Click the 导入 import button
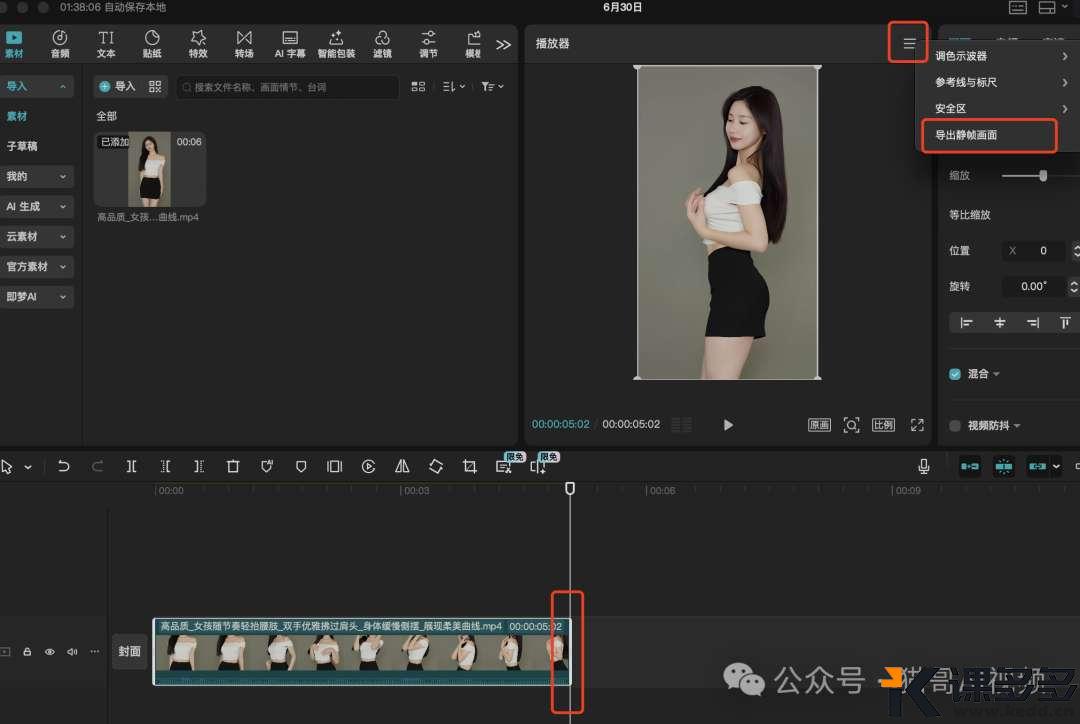The width and height of the screenshot is (1080, 724). point(118,86)
